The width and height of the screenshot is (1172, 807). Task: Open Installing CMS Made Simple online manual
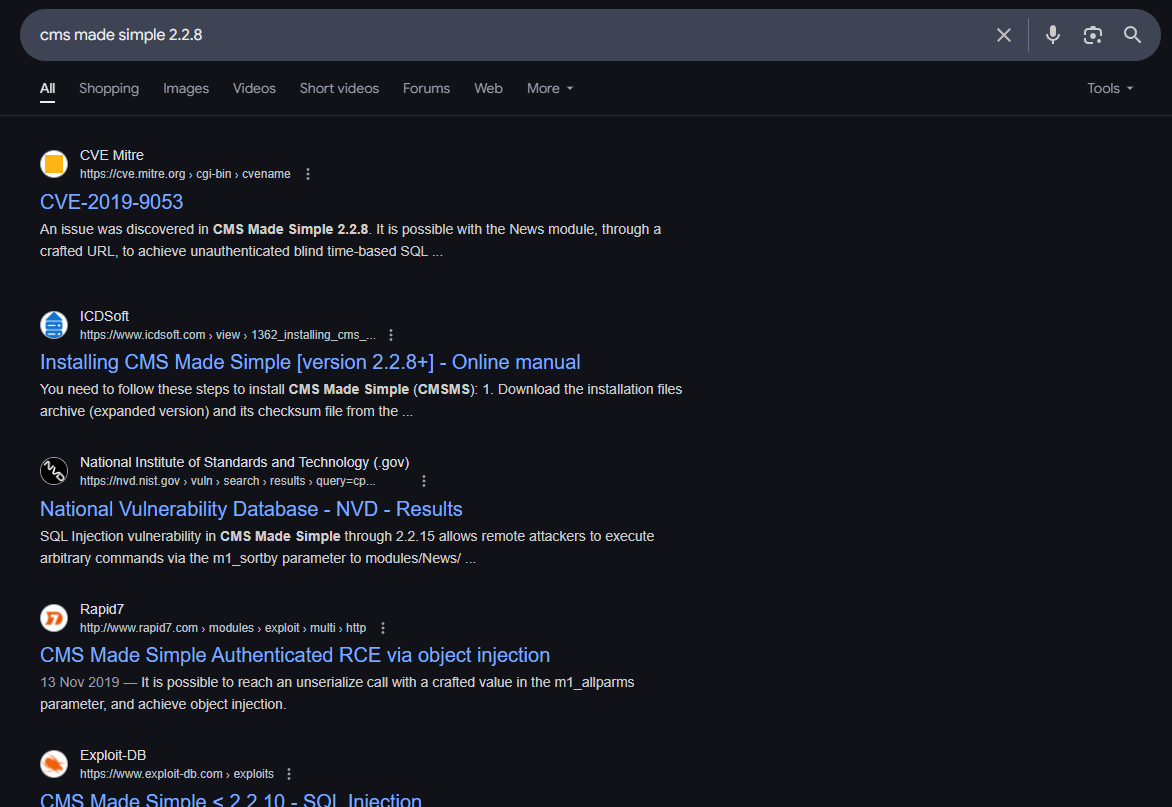point(310,362)
